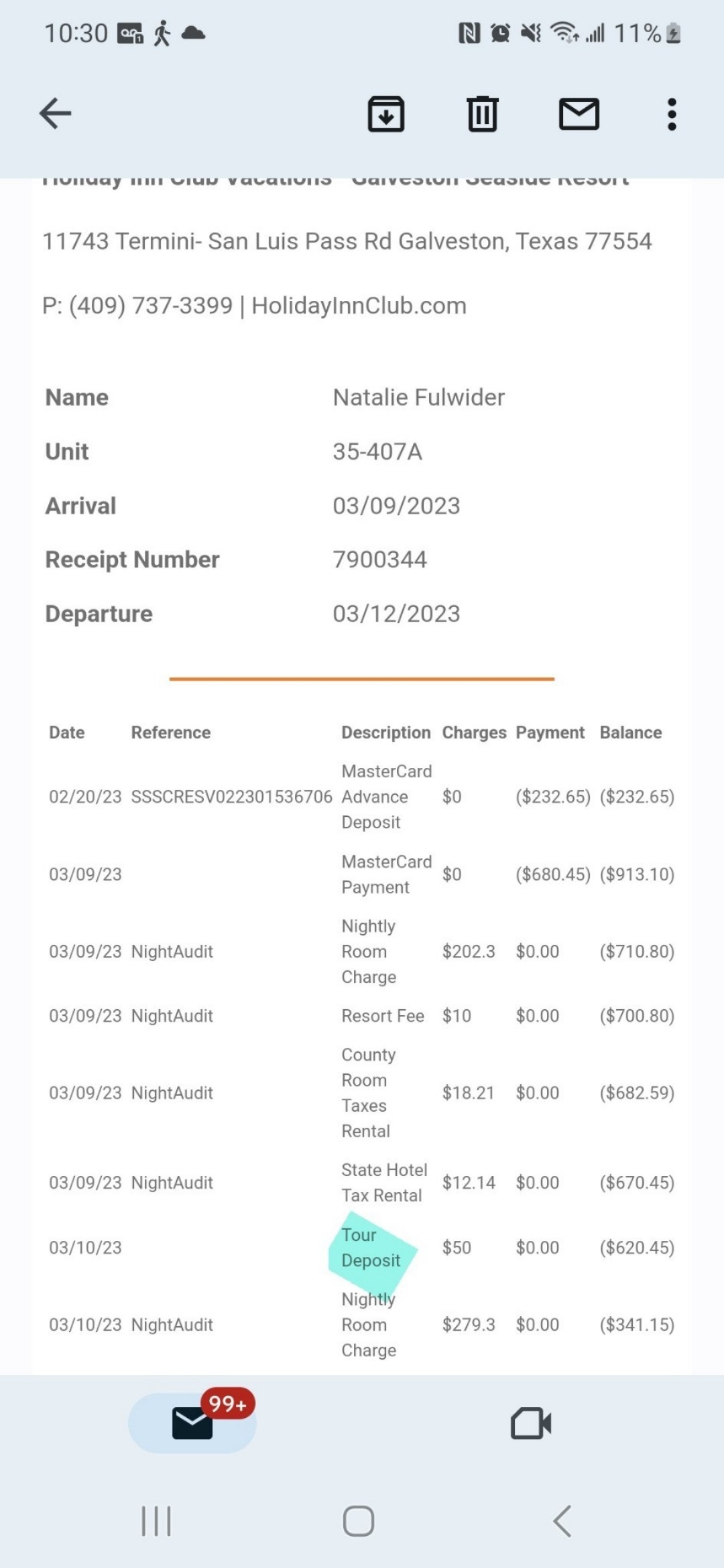Open the three-dot overflow menu
Viewport: 724px width, 1568px height.
click(672, 115)
